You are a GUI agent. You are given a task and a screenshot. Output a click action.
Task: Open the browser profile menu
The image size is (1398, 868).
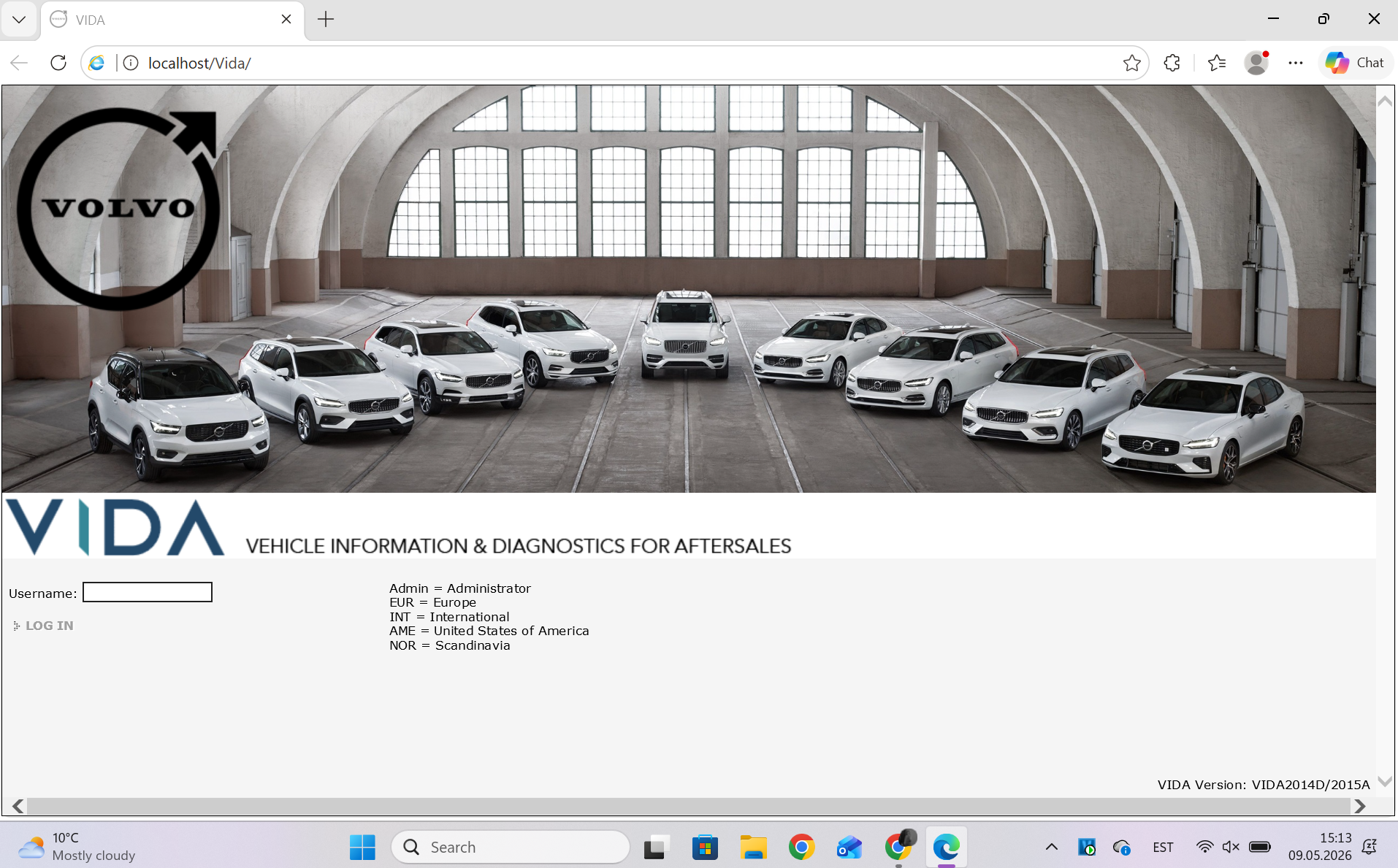(1256, 64)
